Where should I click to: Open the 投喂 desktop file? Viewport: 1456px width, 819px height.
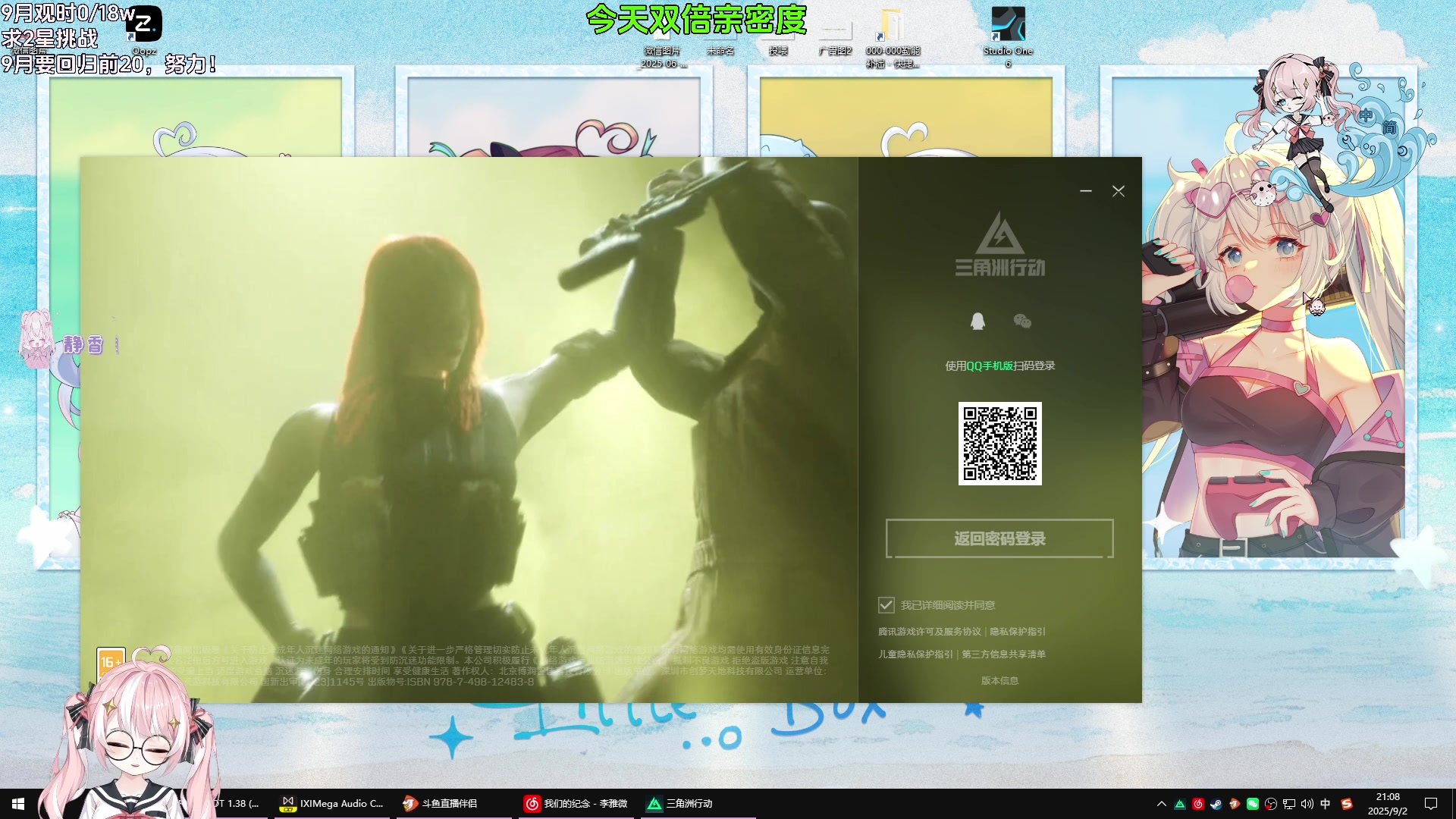coord(778,38)
